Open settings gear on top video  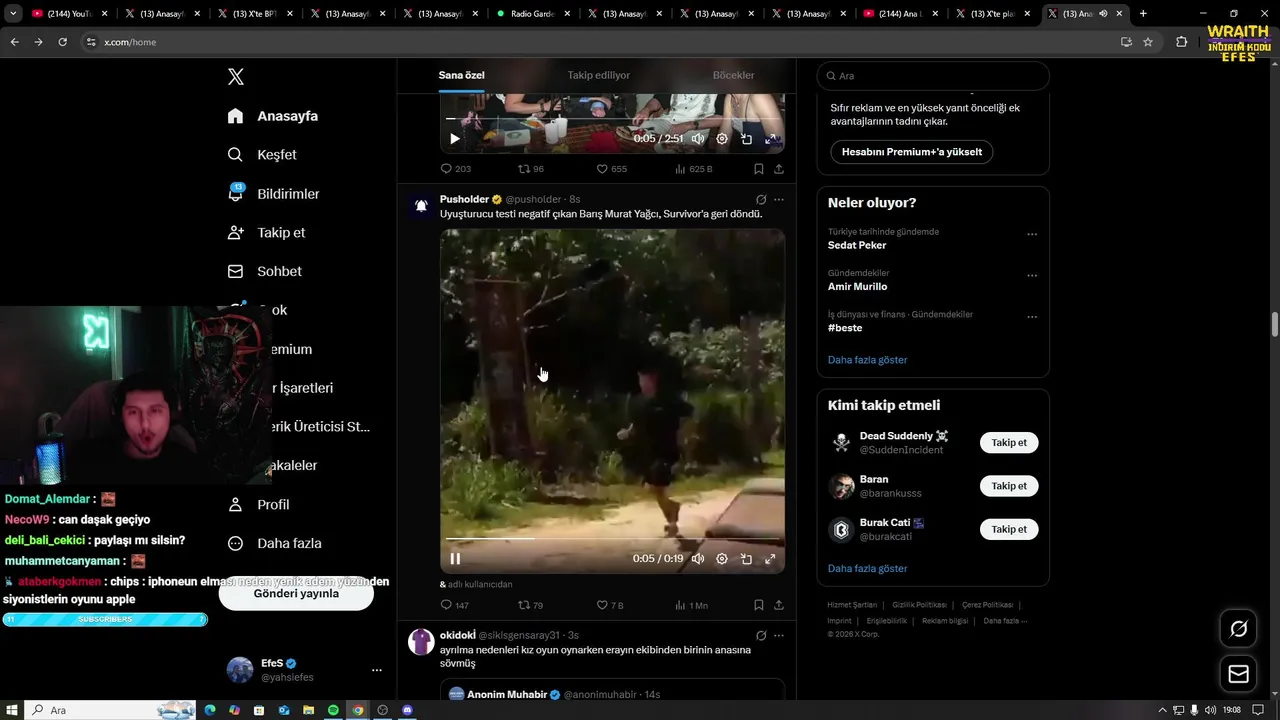(722, 139)
